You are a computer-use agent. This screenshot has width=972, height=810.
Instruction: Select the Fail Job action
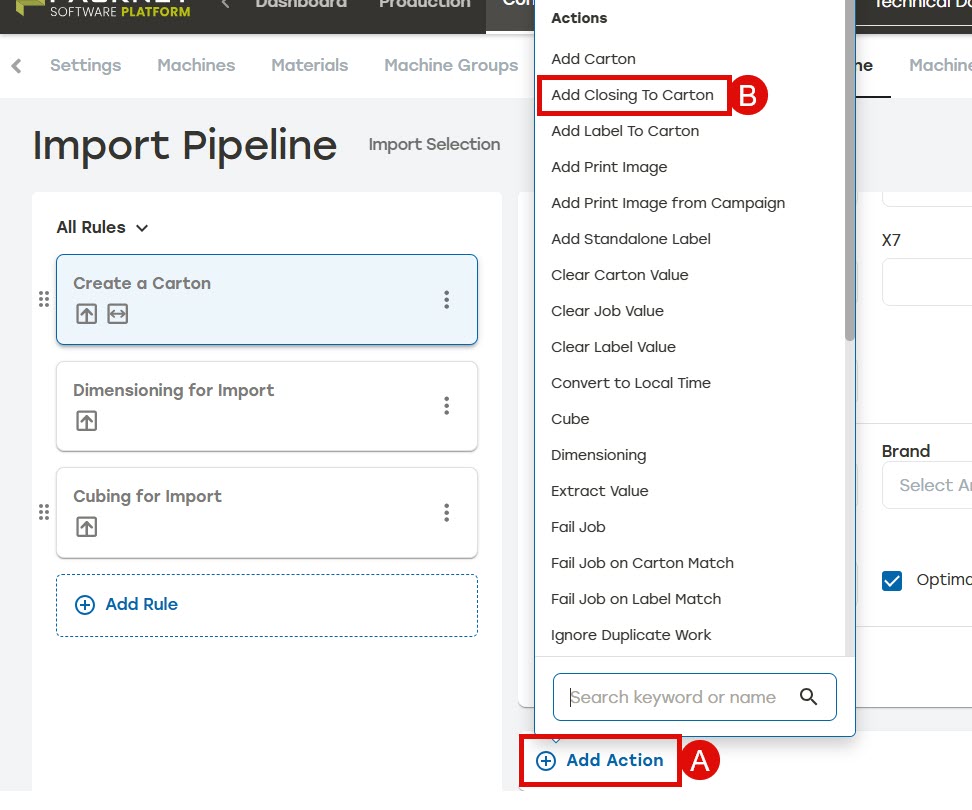pos(578,527)
